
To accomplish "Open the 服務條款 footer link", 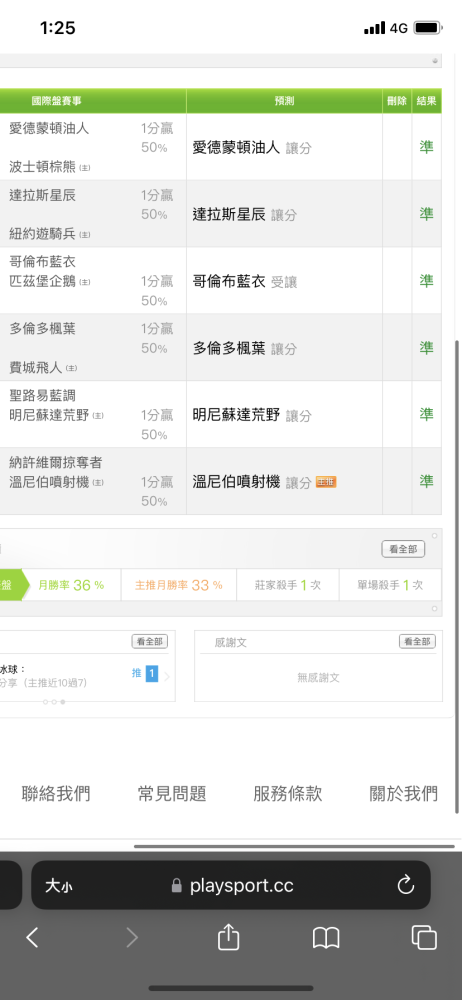I will tap(288, 793).
